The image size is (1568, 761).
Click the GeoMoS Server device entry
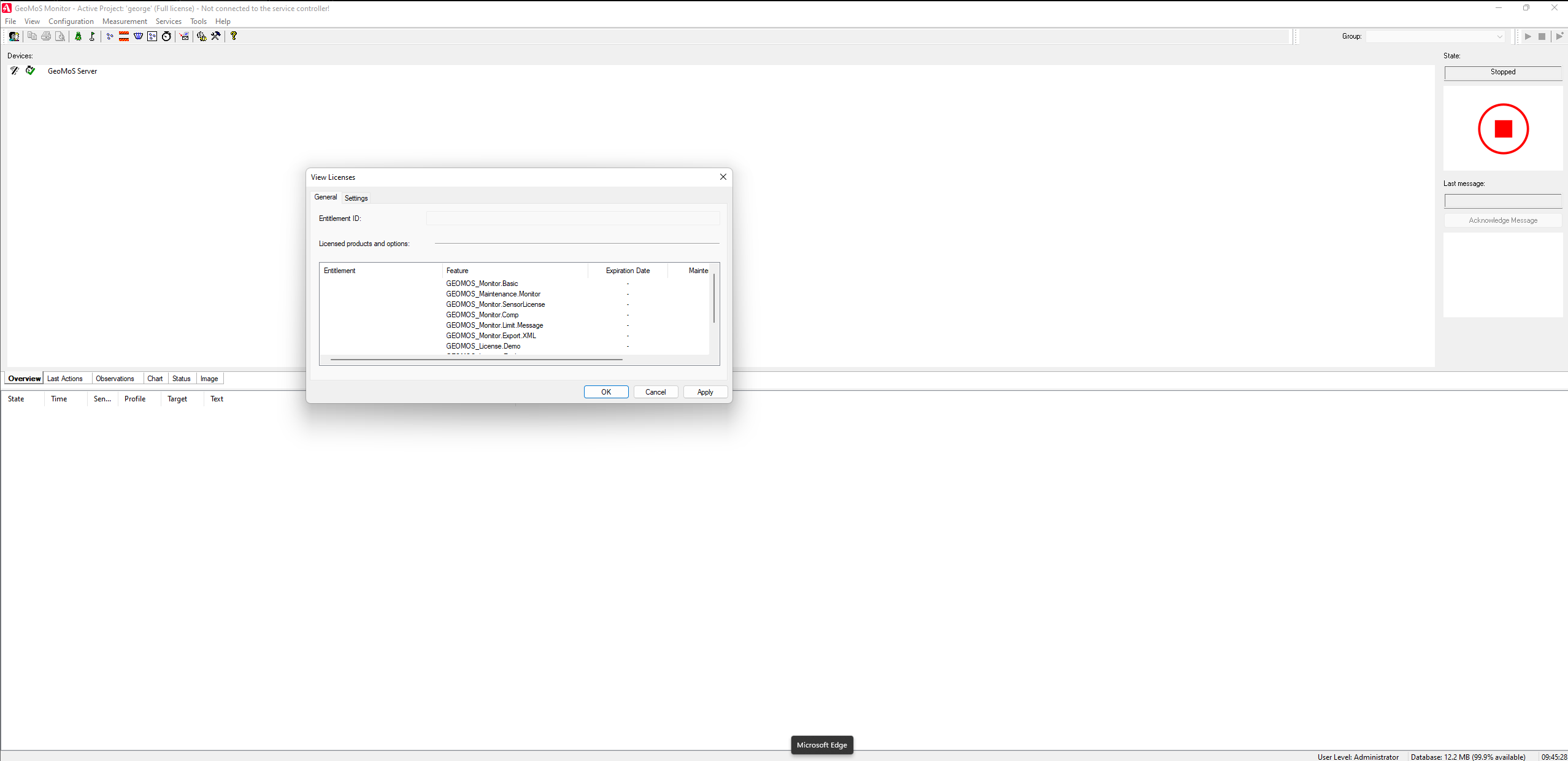click(x=72, y=71)
